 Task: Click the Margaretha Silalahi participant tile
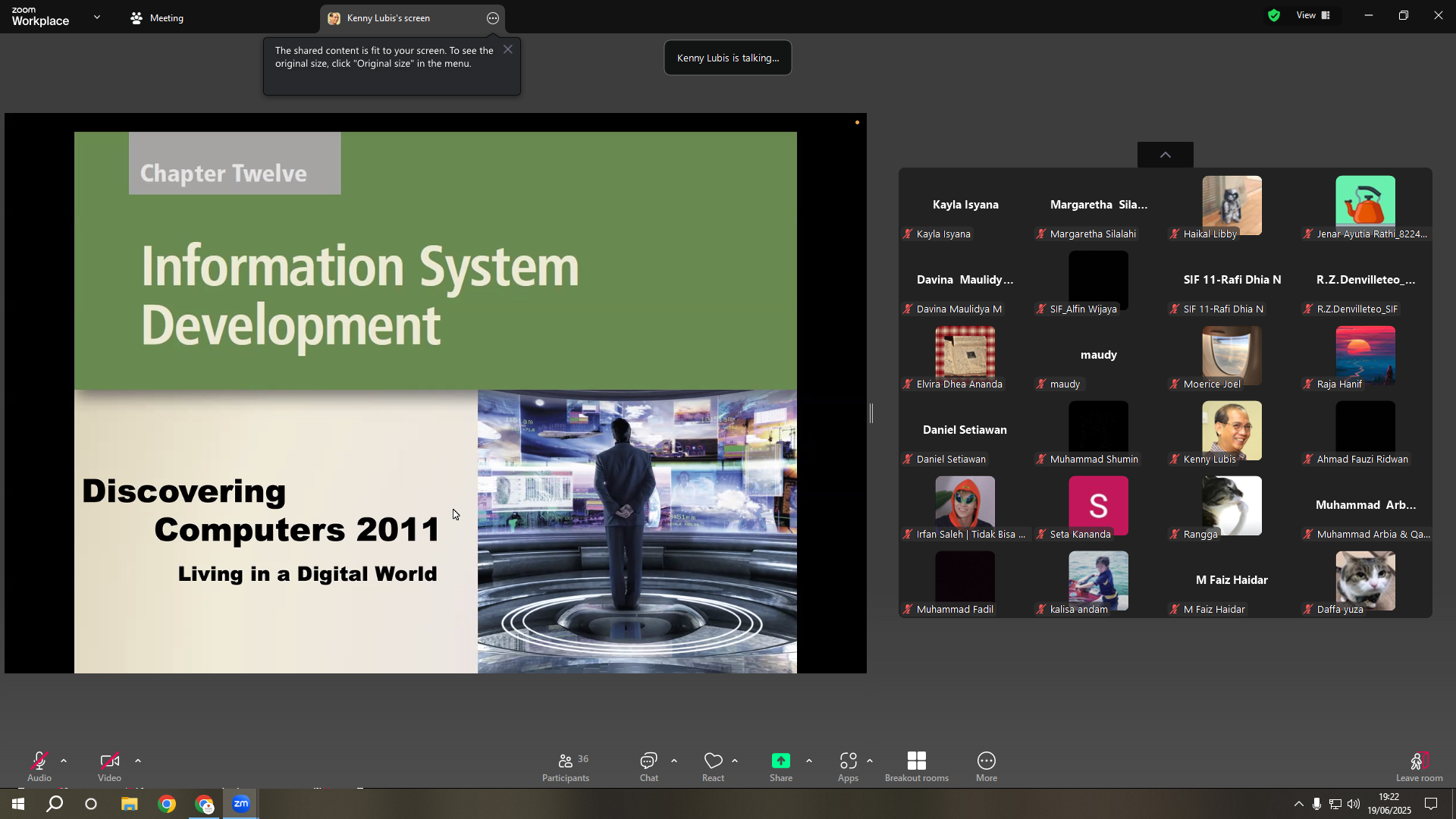pyautogui.click(x=1098, y=206)
